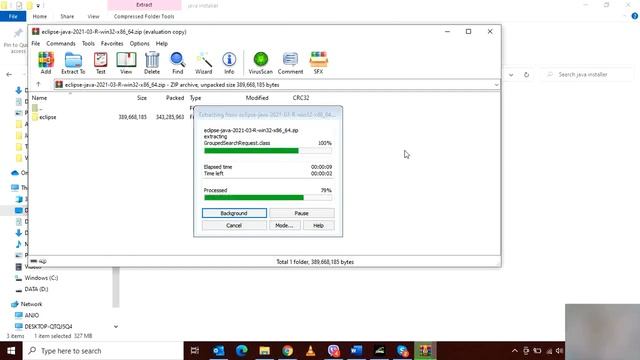Image resolution: width=640 pixels, height=360 pixels.
Task: Select the View toolbar icon
Action: [x=126, y=63]
